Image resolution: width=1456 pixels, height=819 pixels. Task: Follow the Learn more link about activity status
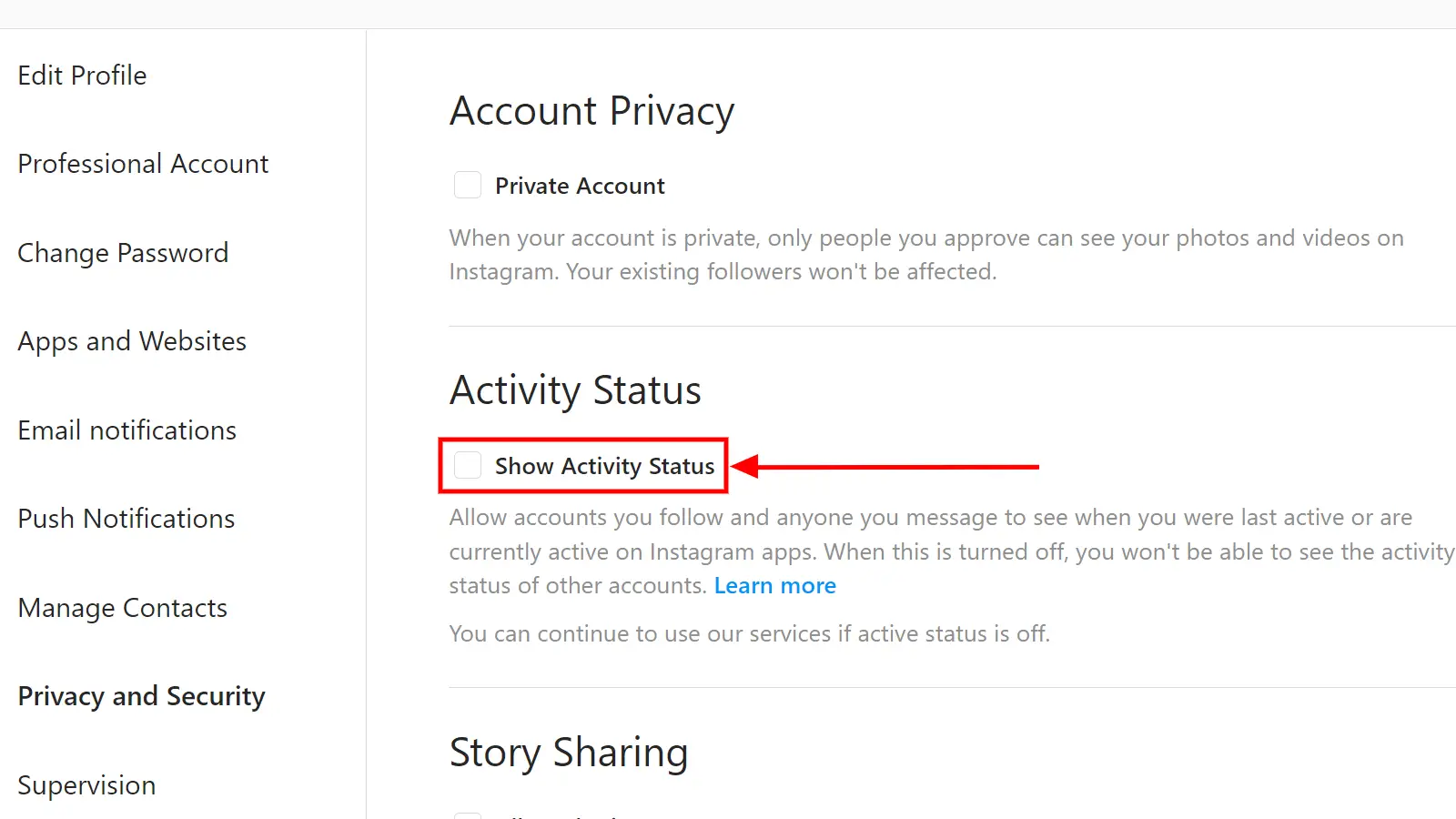tap(775, 586)
